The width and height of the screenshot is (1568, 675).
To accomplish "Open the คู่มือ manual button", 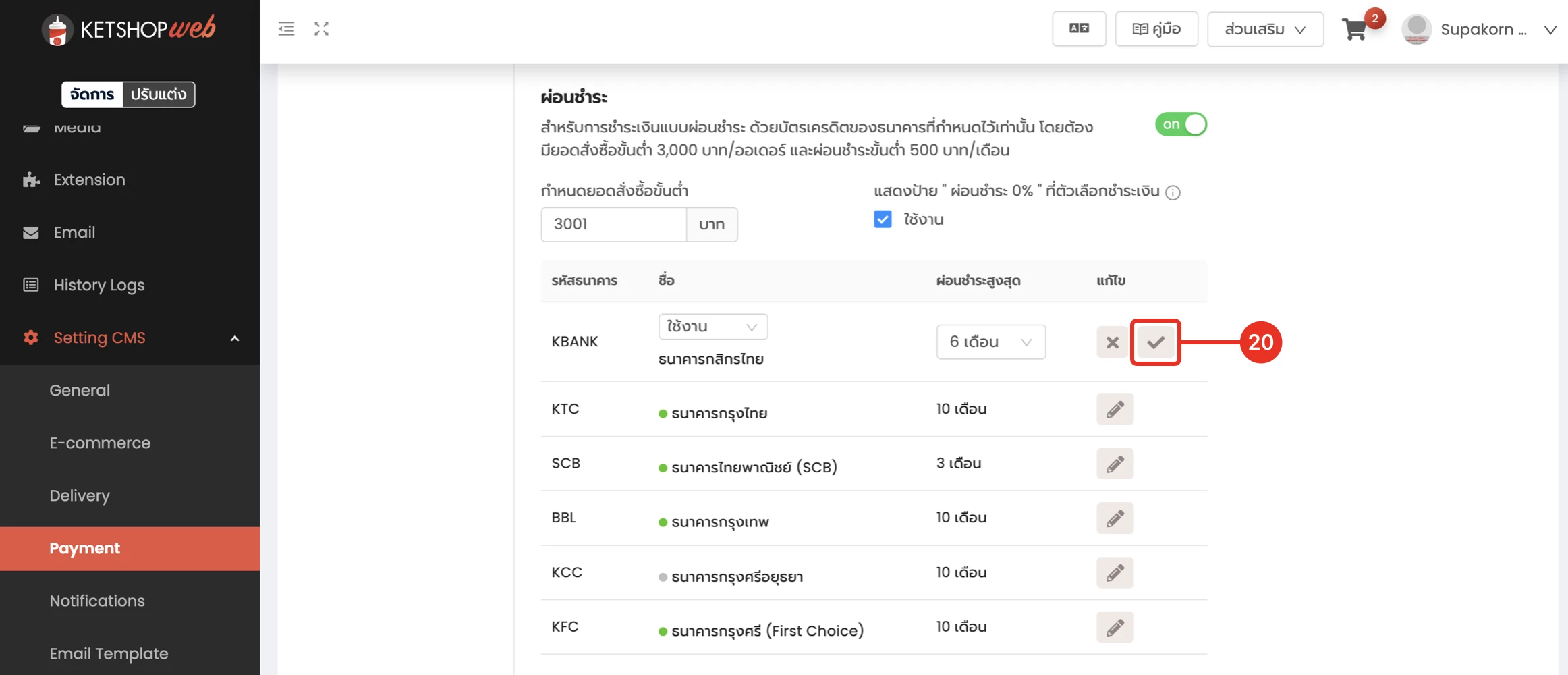I will coord(1156,28).
